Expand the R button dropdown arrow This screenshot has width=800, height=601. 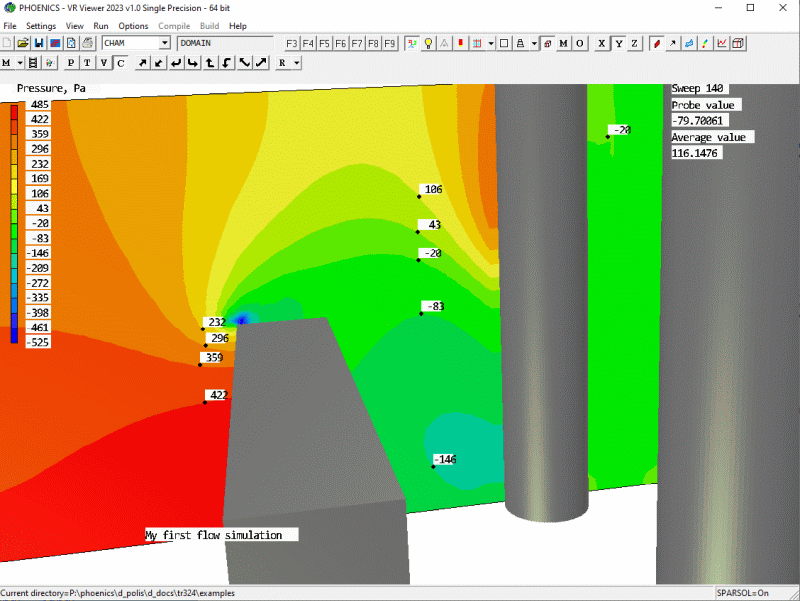click(297, 63)
